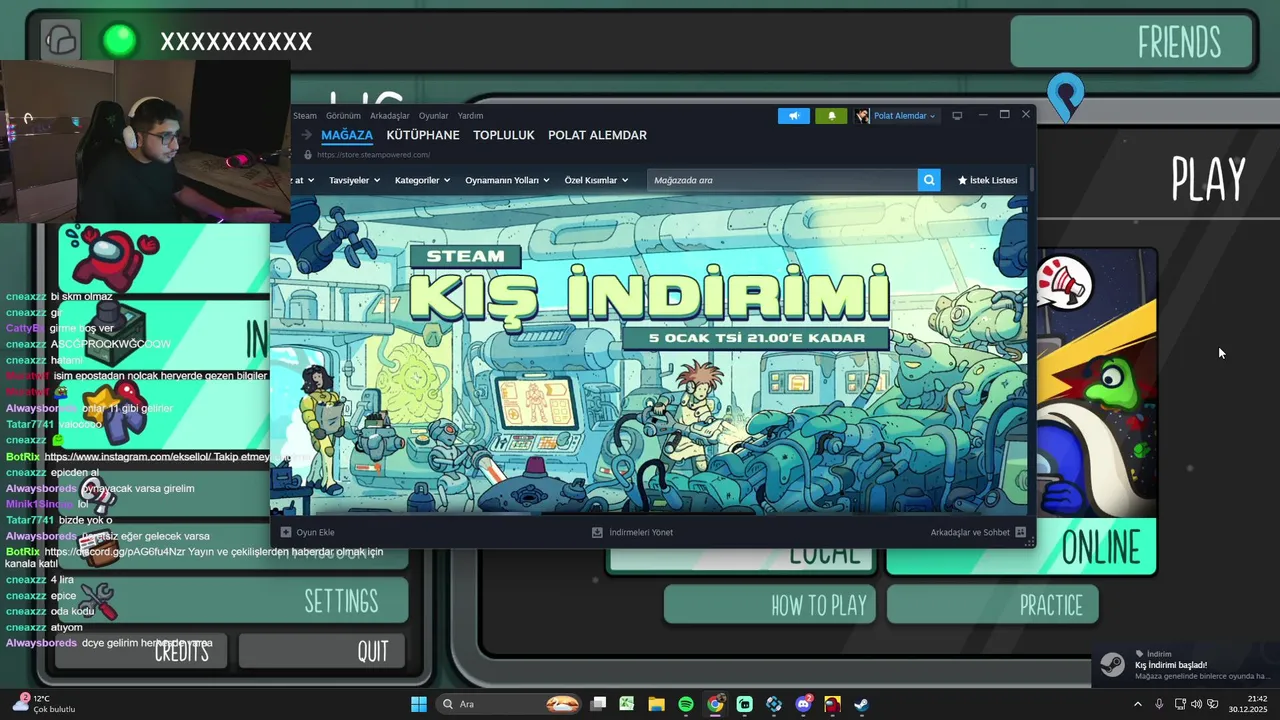Click the lock icon beside the store URL
Image resolution: width=1280 pixels, height=720 pixels.
click(308, 155)
